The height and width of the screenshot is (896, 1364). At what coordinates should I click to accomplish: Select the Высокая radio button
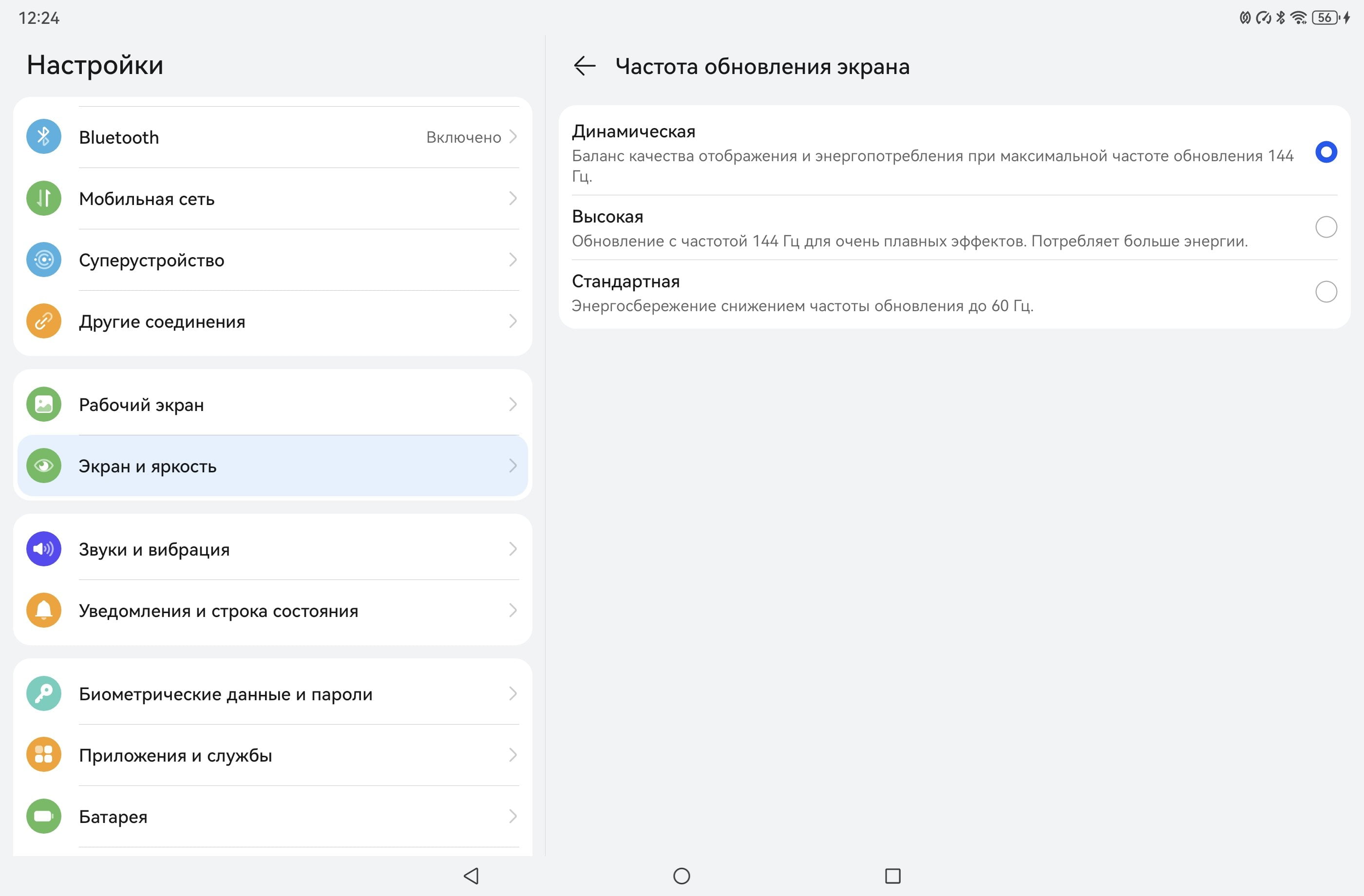coord(1326,227)
